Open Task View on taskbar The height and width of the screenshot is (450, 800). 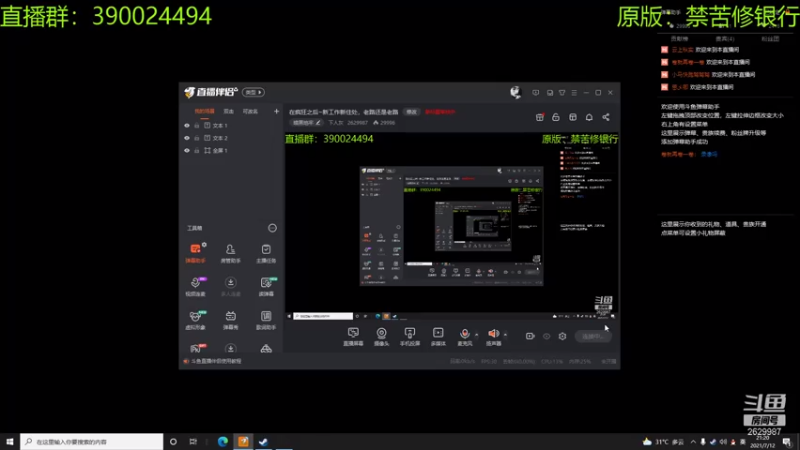tap(193, 442)
